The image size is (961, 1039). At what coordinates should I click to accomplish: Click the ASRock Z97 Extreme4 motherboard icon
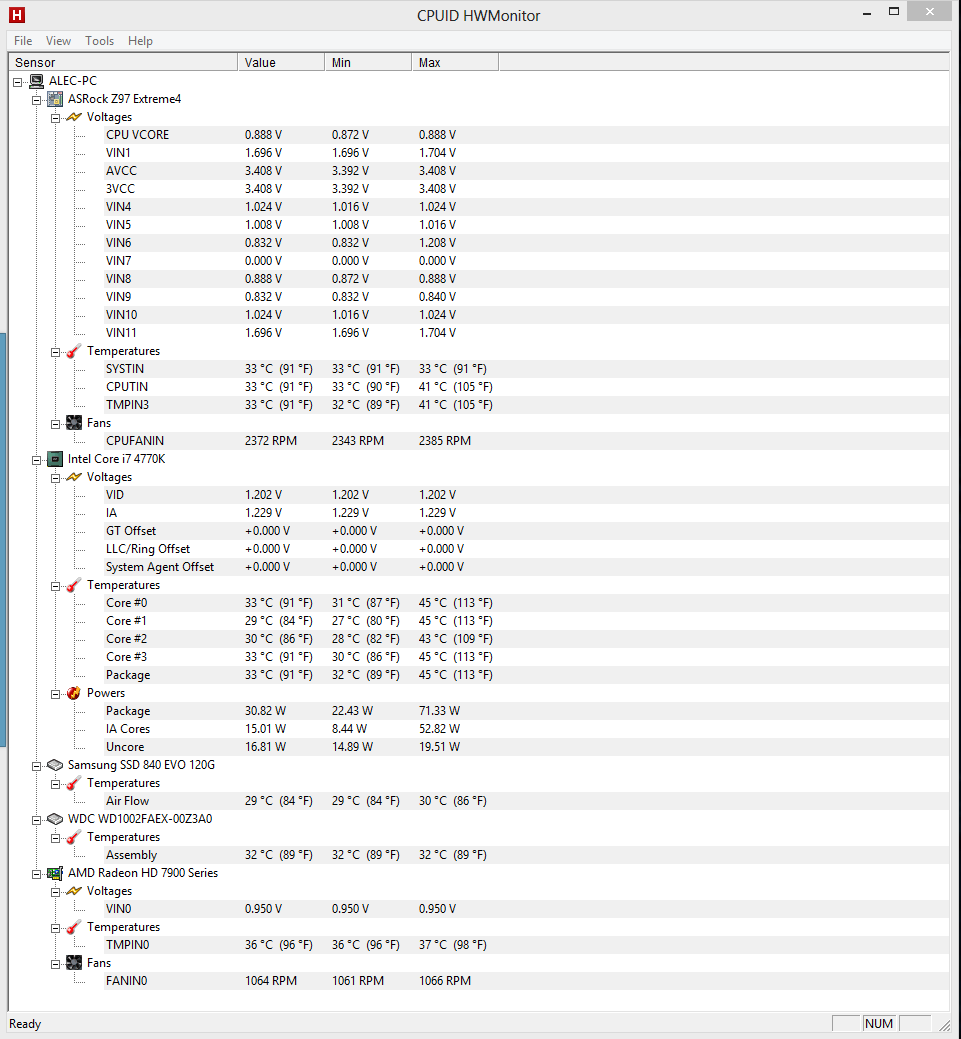[x=56, y=99]
